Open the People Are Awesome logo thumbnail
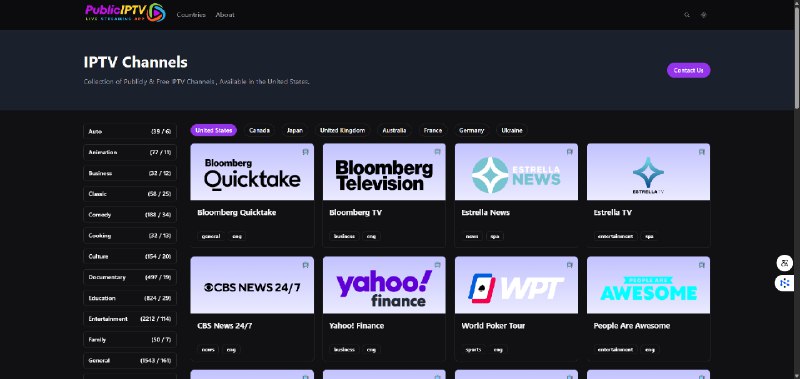This screenshot has height=379, width=800. point(648,285)
